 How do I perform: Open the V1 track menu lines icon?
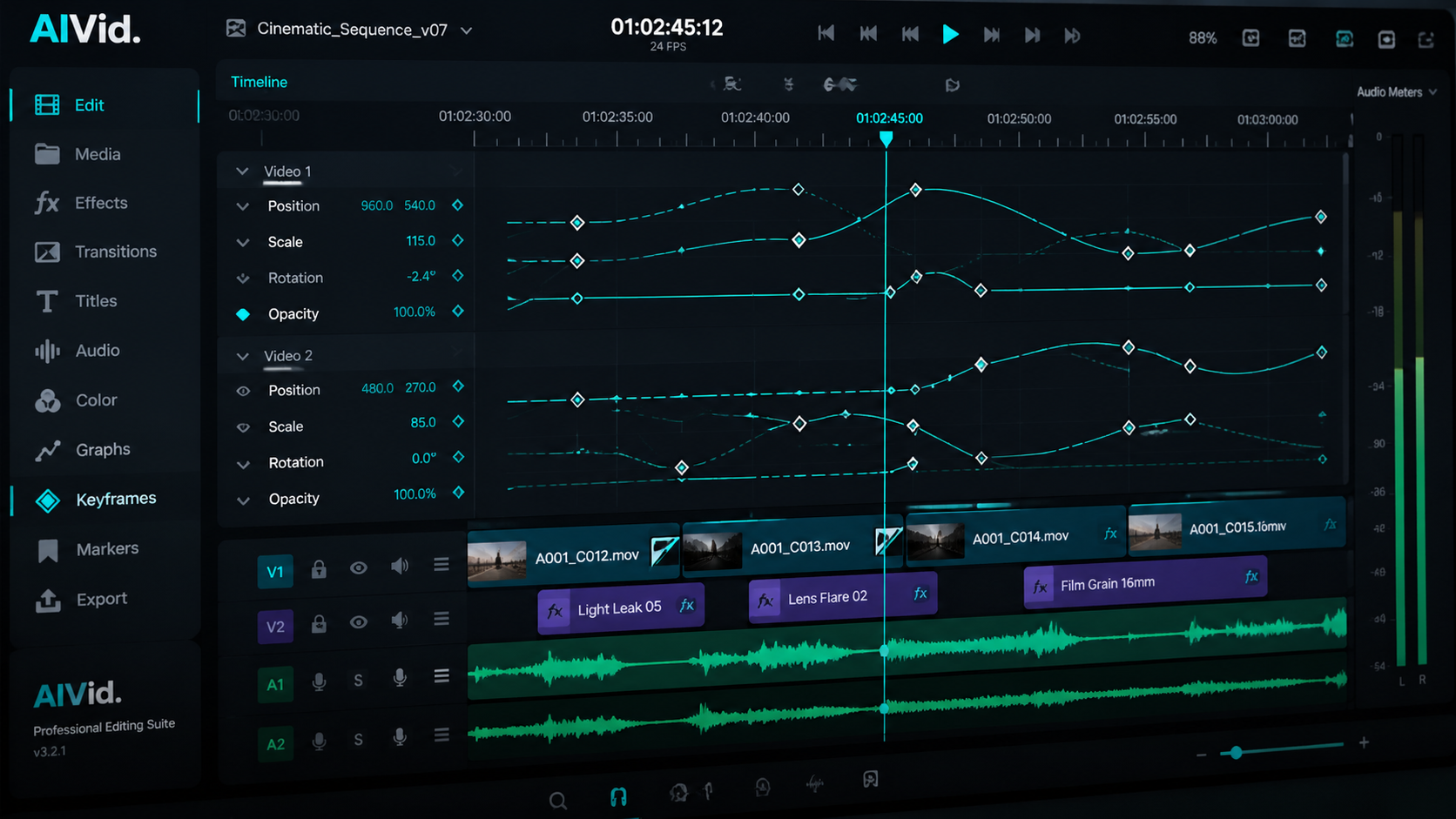click(442, 565)
